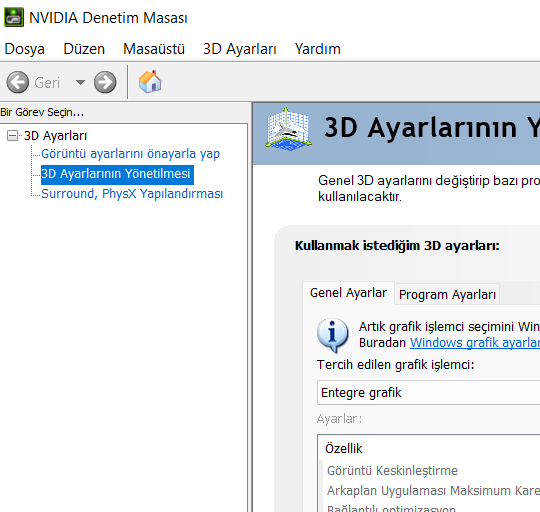Go to the home page icon
Image resolution: width=540 pixels, height=512 pixels.
150,82
